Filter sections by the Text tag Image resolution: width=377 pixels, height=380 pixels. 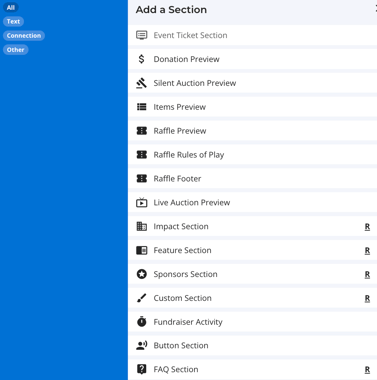pyautogui.click(x=13, y=21)
